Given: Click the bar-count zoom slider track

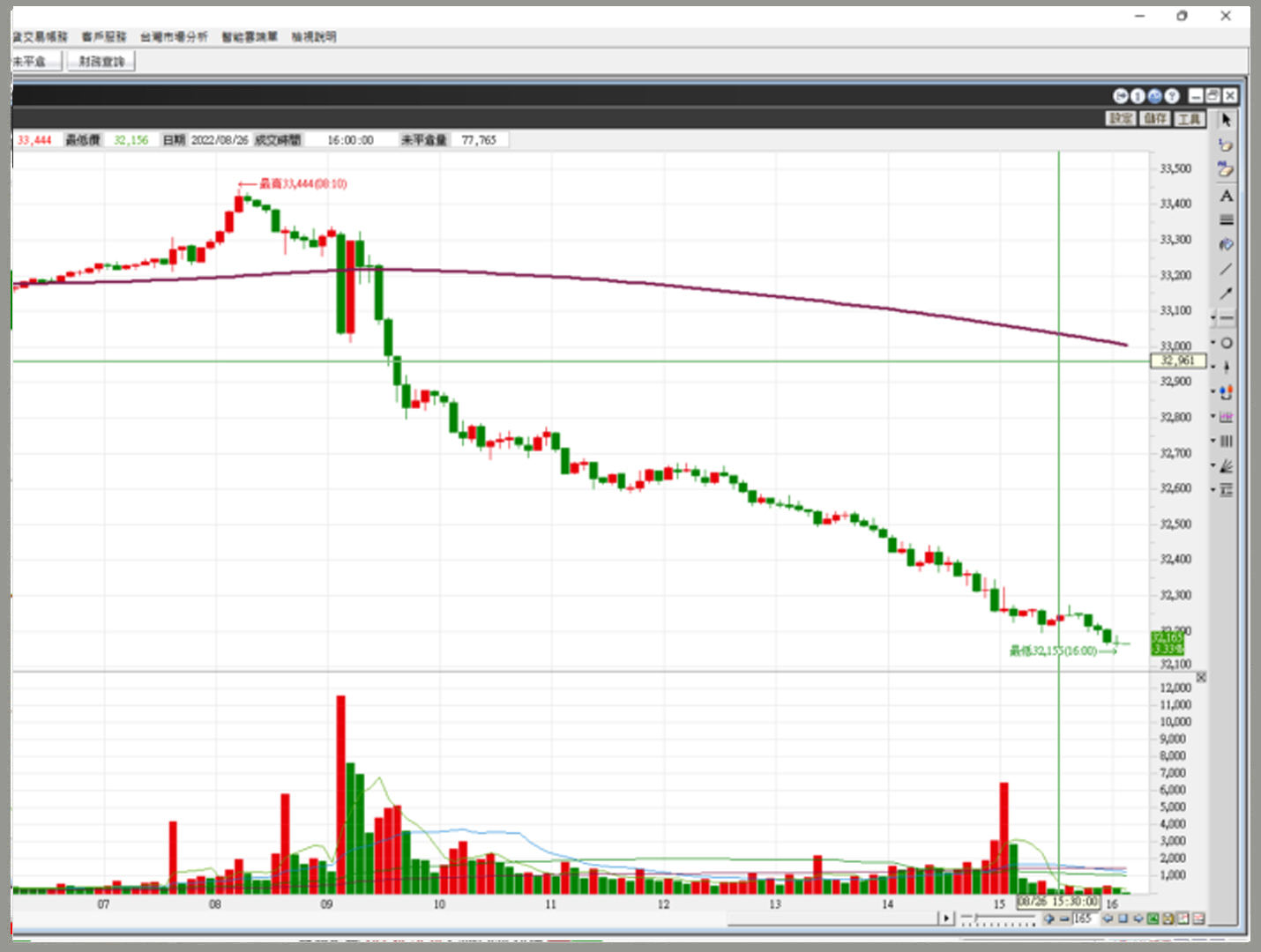Looking at the screenshot, I should pos(998,919).
